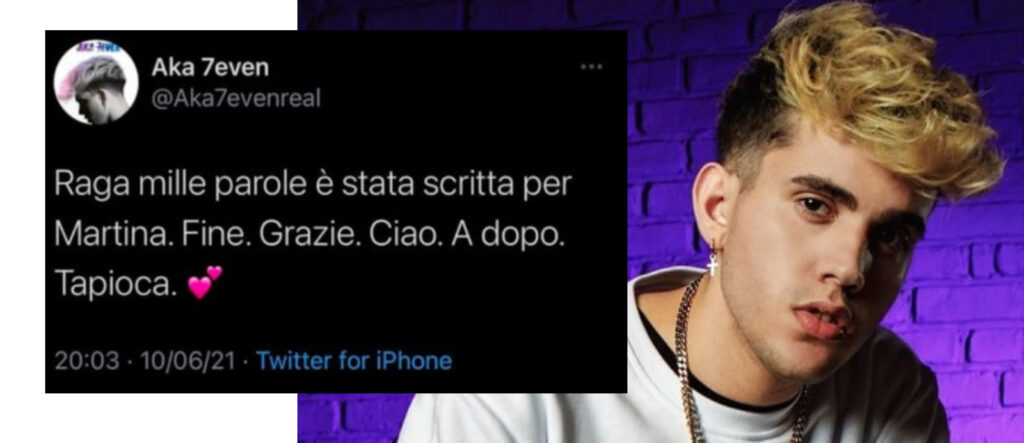Open the three-dot more options menu
The height and width of the screenshot is (443, 1024).
point(591,66)
